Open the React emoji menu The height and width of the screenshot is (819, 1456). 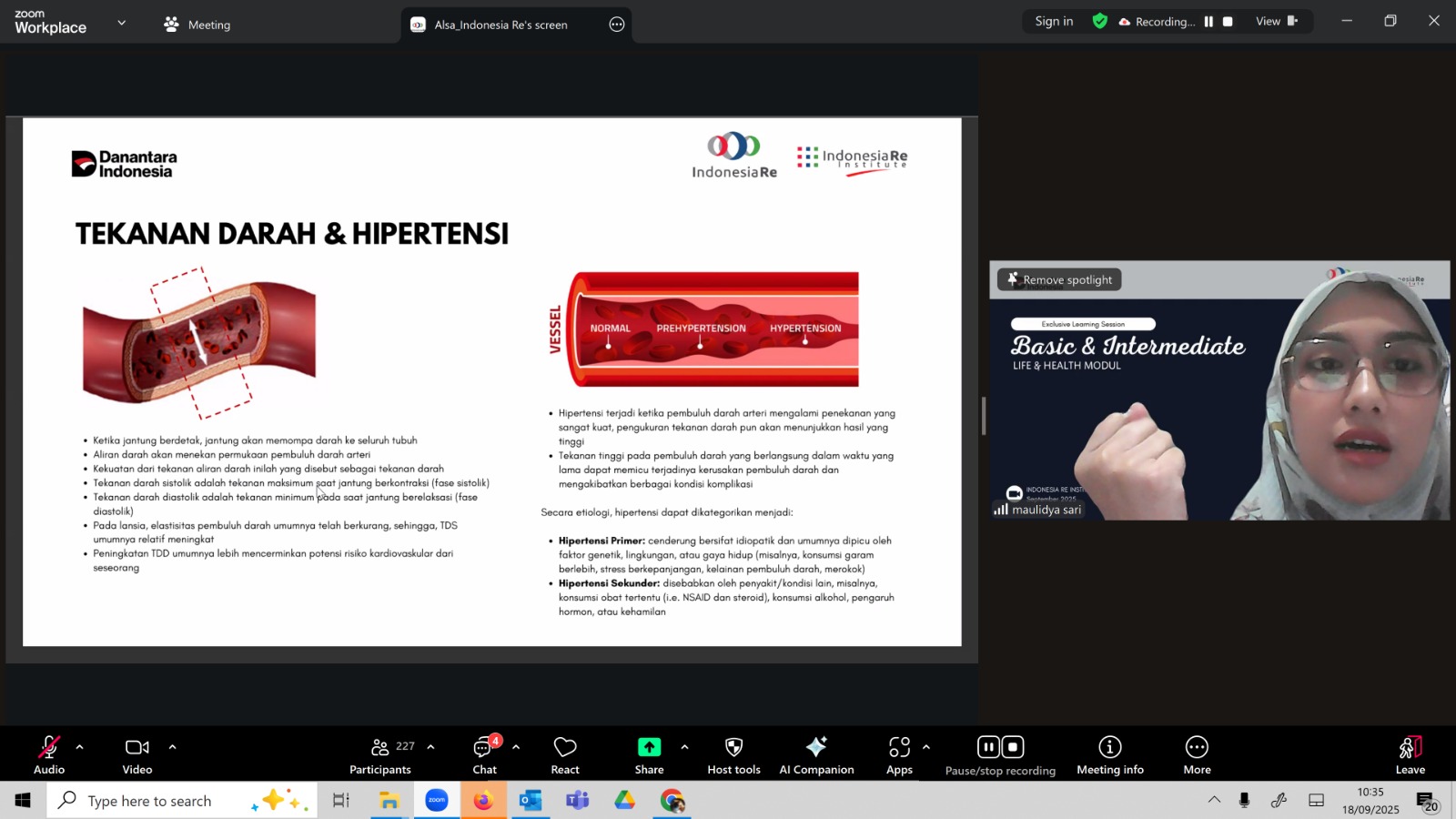(564, 755)
